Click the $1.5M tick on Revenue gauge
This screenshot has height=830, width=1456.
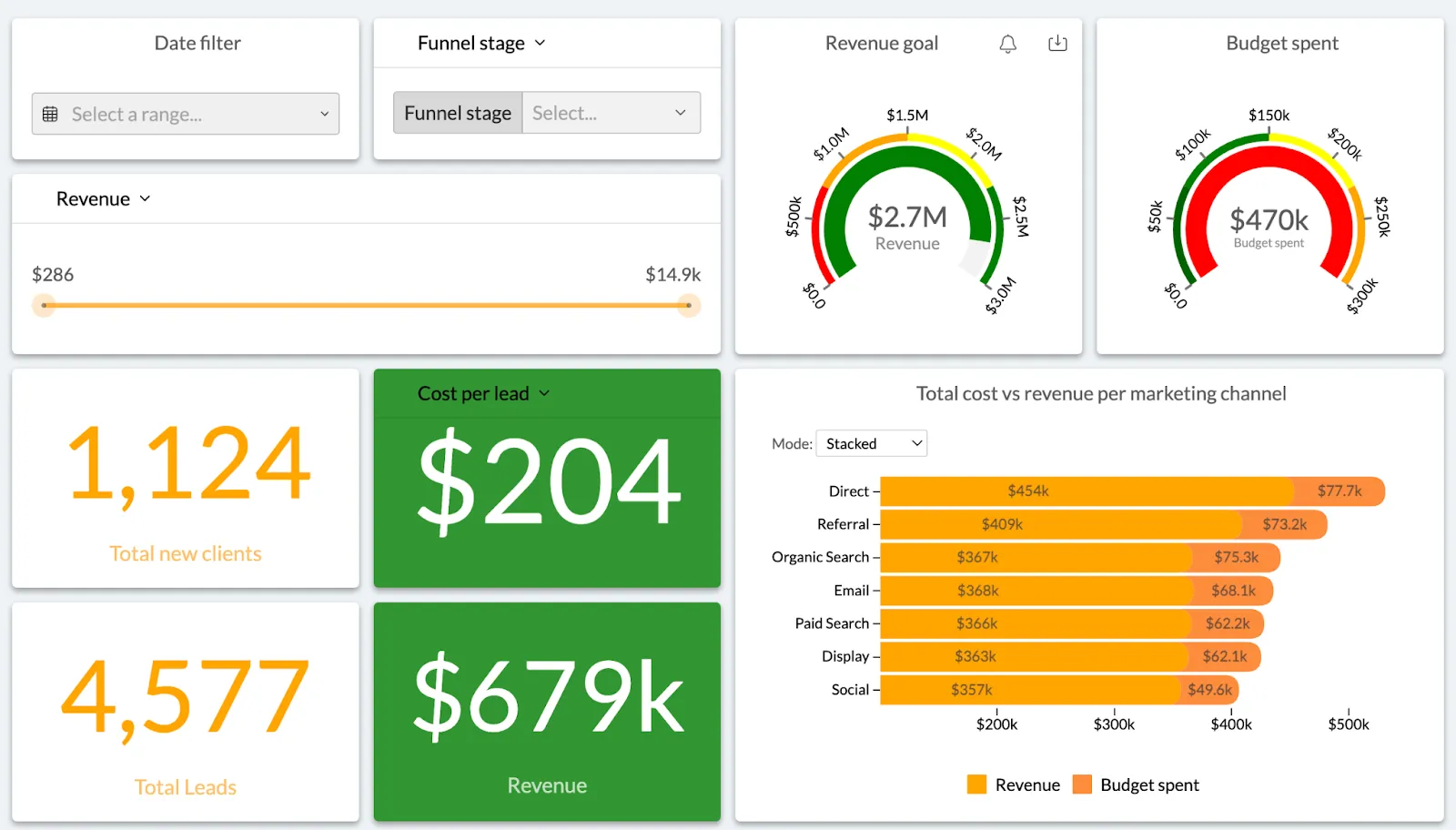click(x=907, y=115)
